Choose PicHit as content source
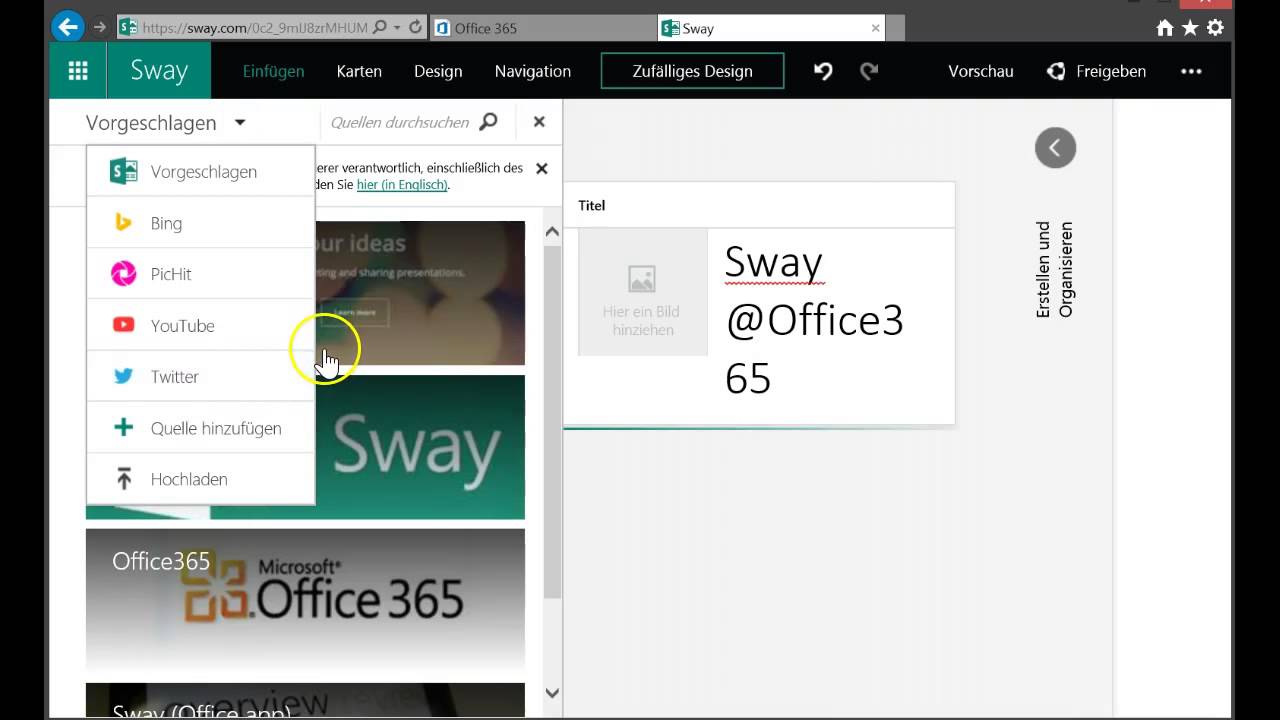 tap(201, 274)
